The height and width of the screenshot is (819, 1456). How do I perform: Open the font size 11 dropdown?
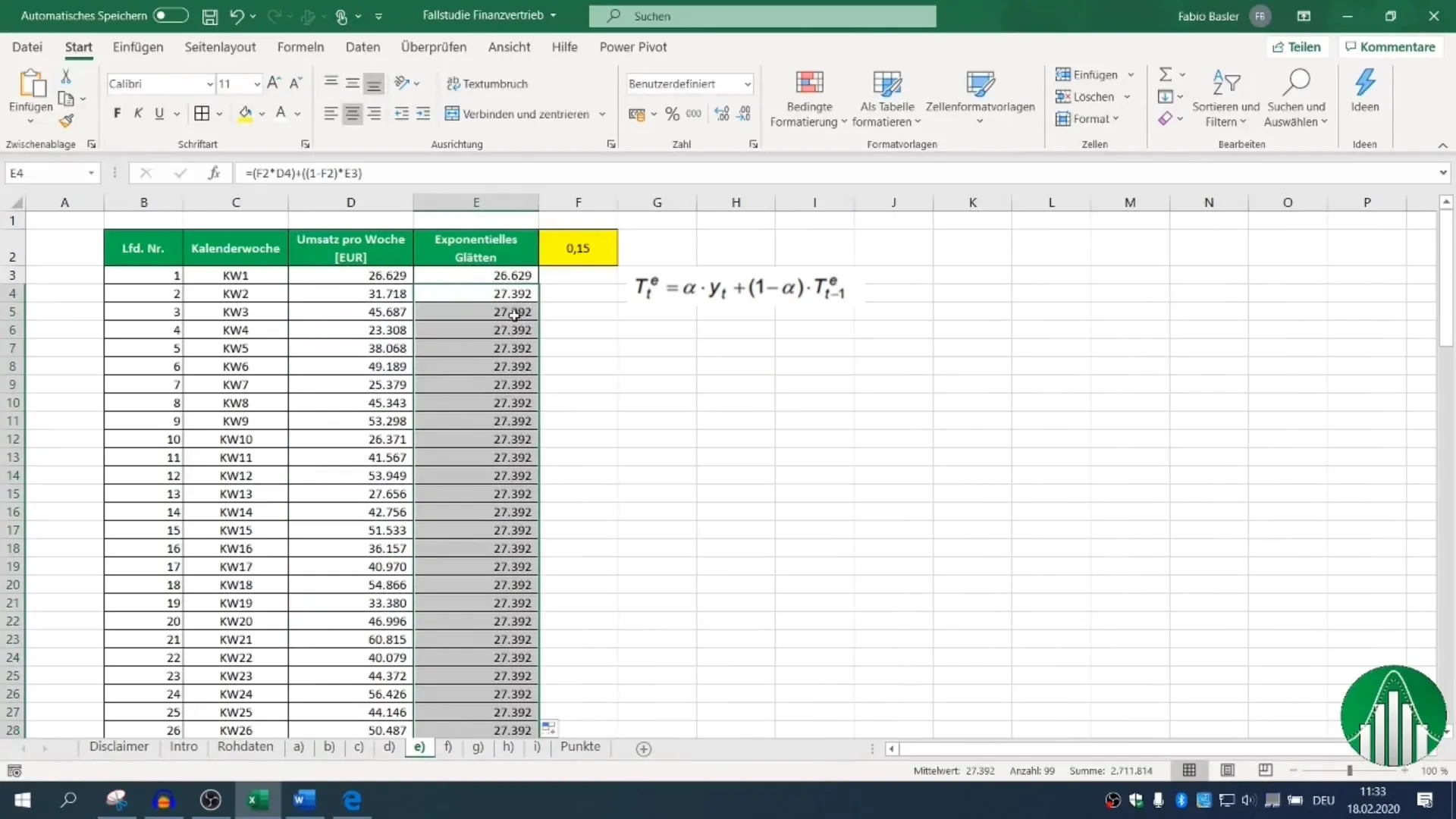(x=257, y=83)
